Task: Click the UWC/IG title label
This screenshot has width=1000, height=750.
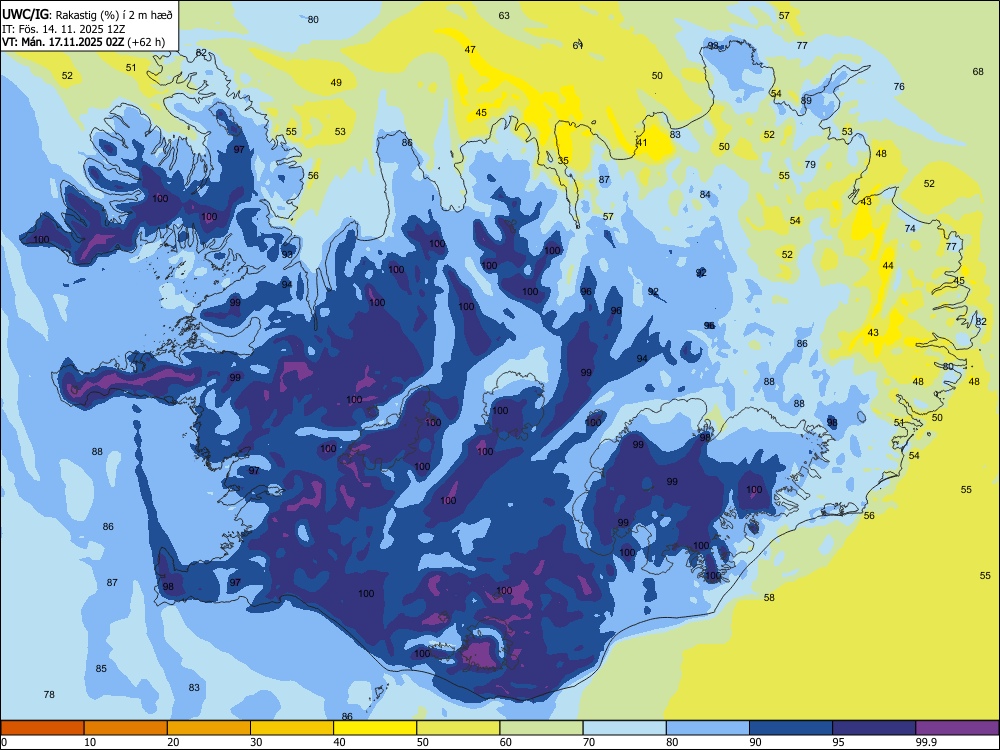Action: coord(25,13)
